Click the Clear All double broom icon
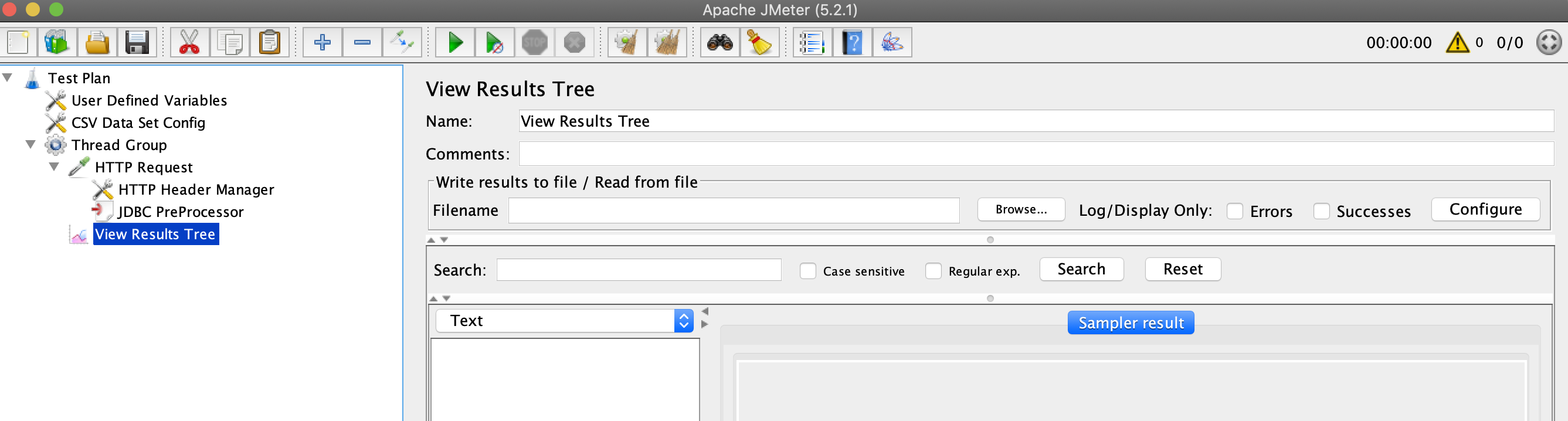1568x421 pixels. point(667,43)
